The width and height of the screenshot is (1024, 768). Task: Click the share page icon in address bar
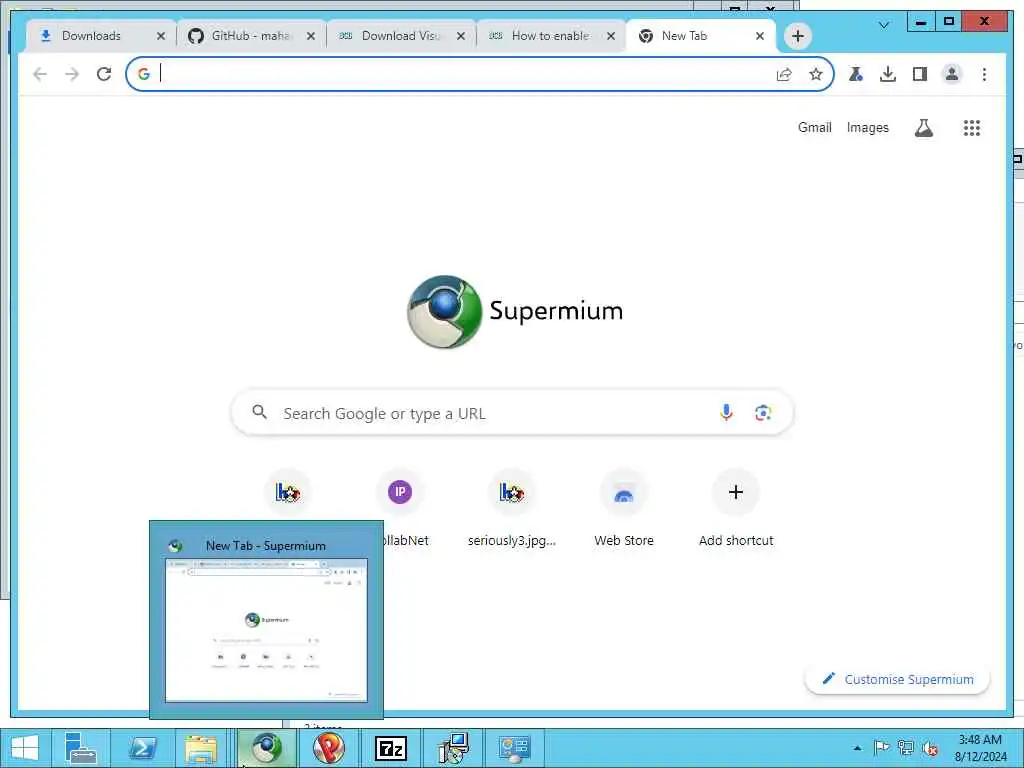click(x=784, y=74)
